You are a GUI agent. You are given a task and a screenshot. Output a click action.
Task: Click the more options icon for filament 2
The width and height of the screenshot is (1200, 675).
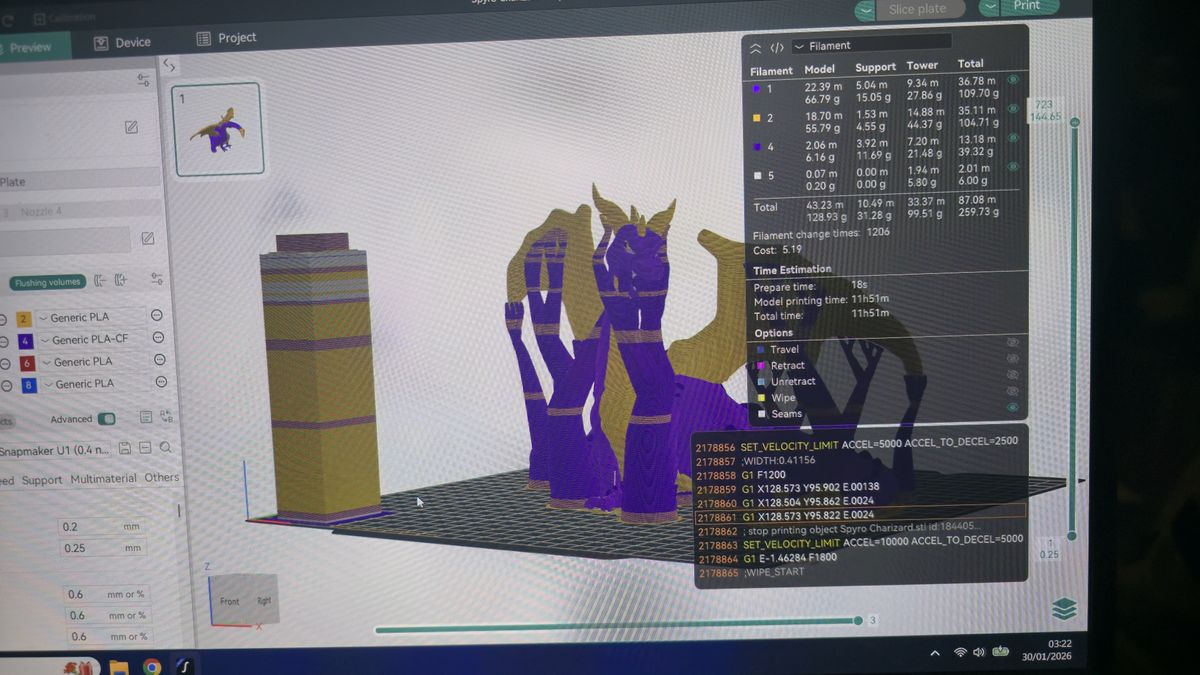pos(156,315)
